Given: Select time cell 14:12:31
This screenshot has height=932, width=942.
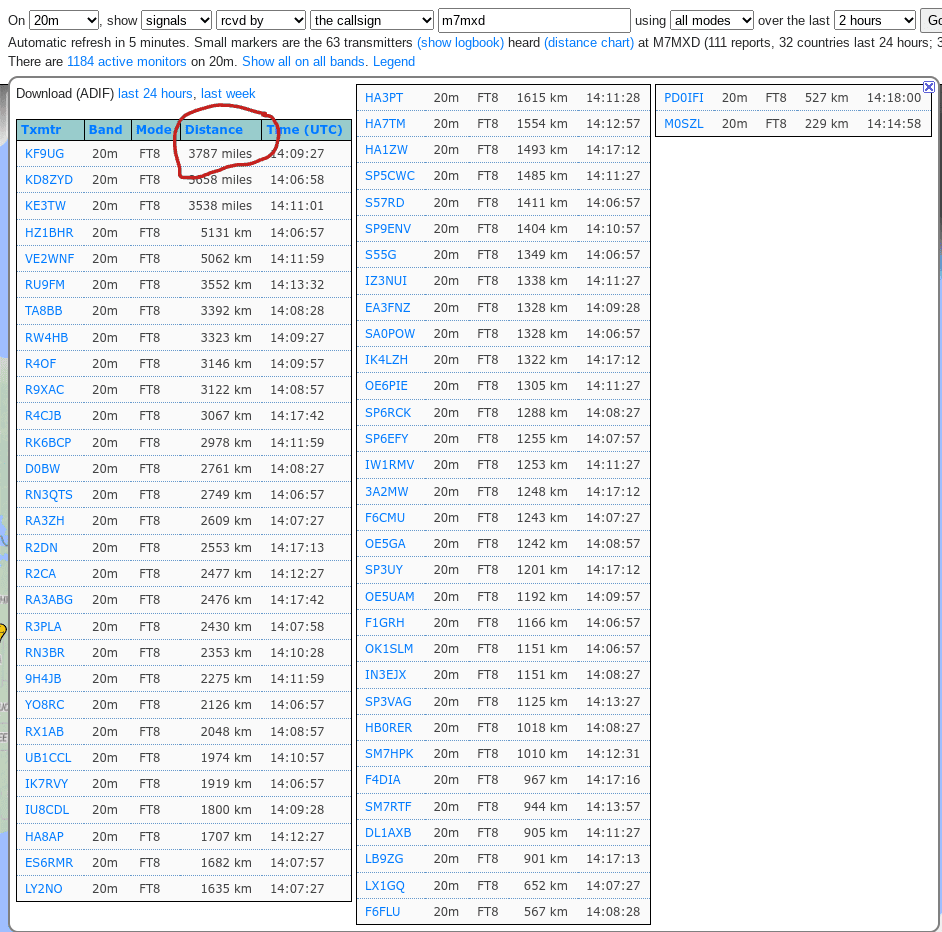Looking at the screenshot, I should (x=613, y=754).
